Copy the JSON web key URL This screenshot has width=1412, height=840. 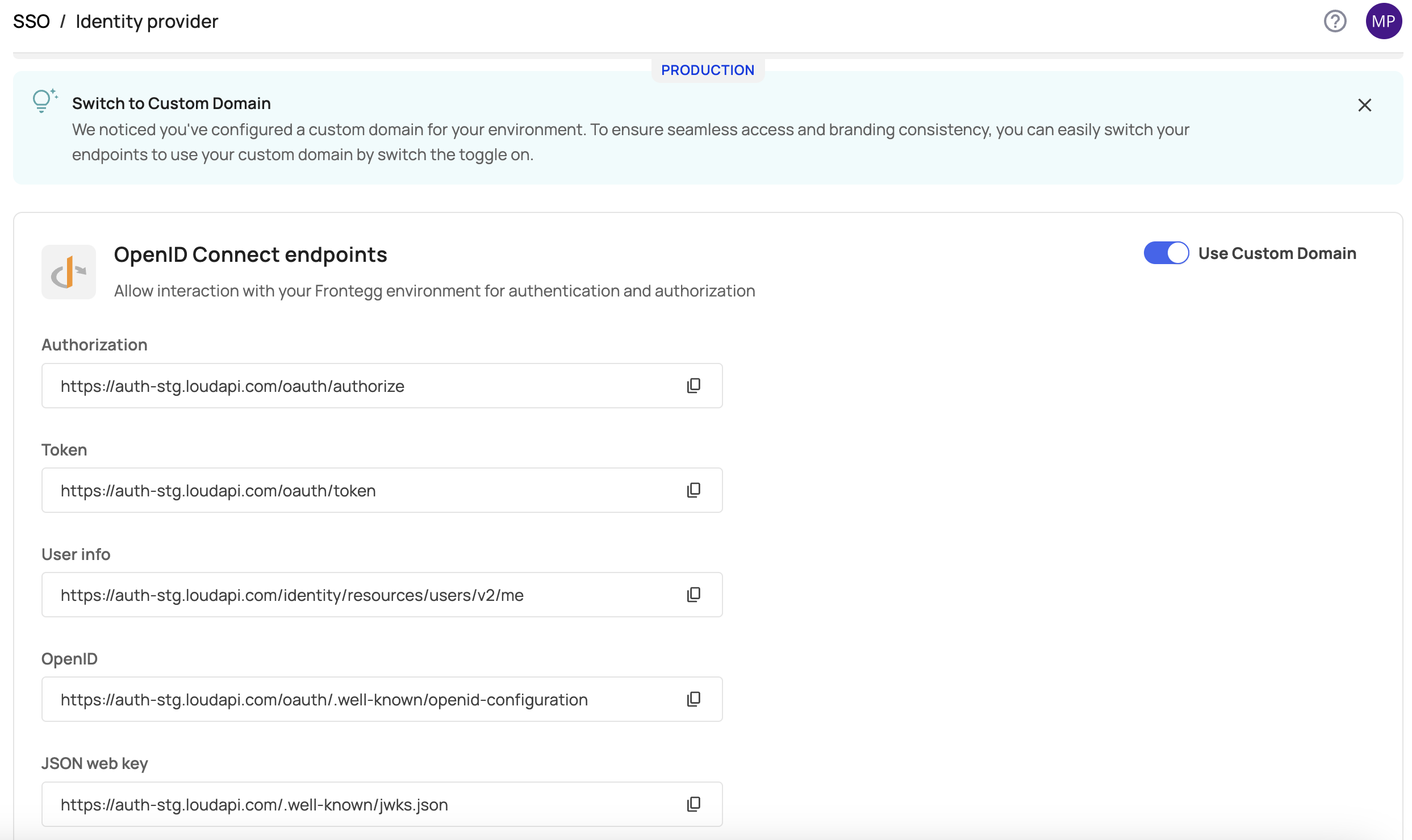694,804
